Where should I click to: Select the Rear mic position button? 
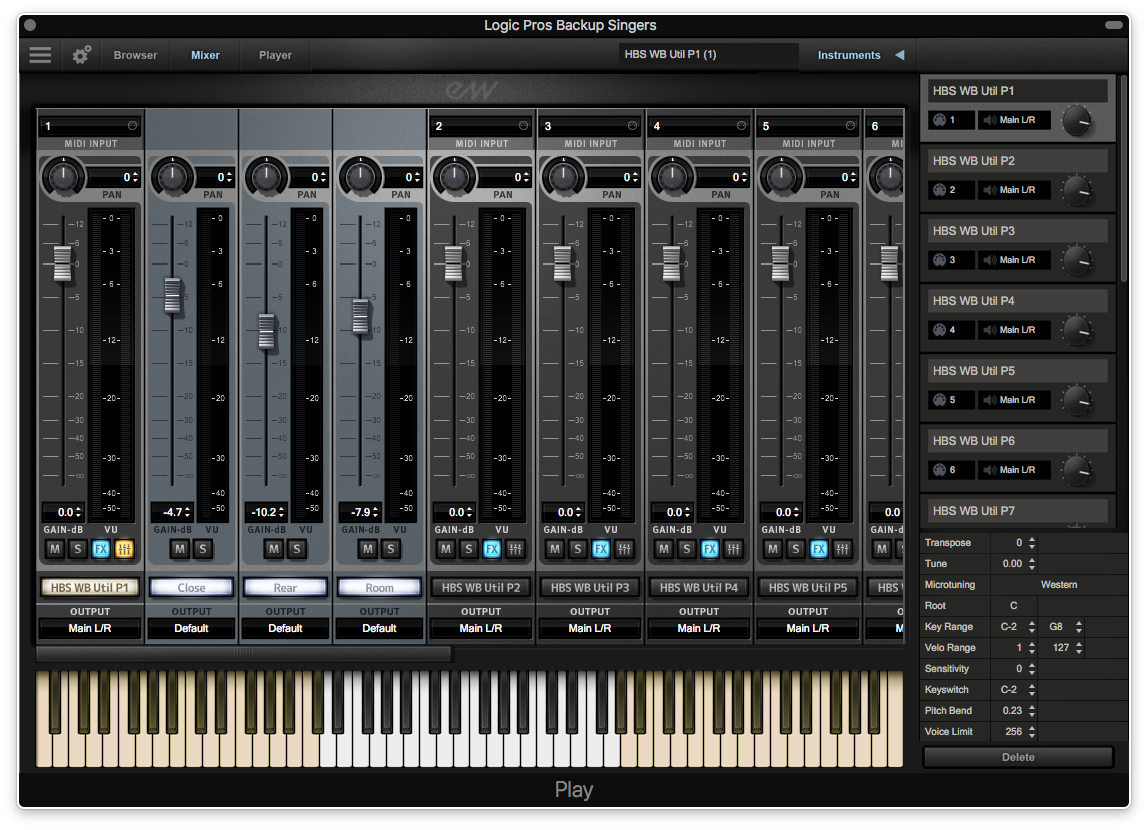285,588
